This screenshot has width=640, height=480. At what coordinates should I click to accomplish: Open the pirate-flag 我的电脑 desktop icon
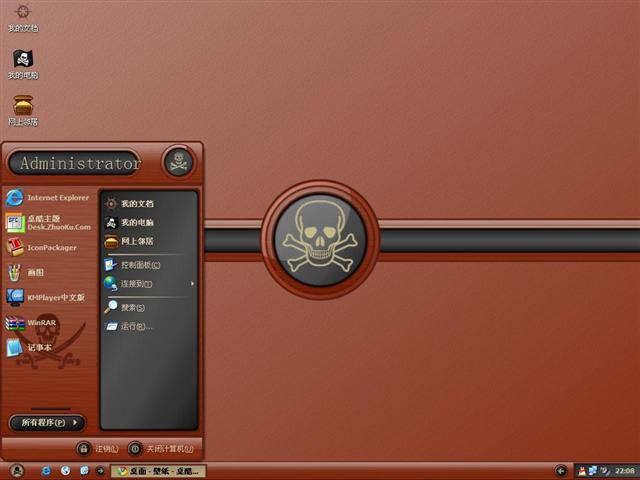coord(23,64)
